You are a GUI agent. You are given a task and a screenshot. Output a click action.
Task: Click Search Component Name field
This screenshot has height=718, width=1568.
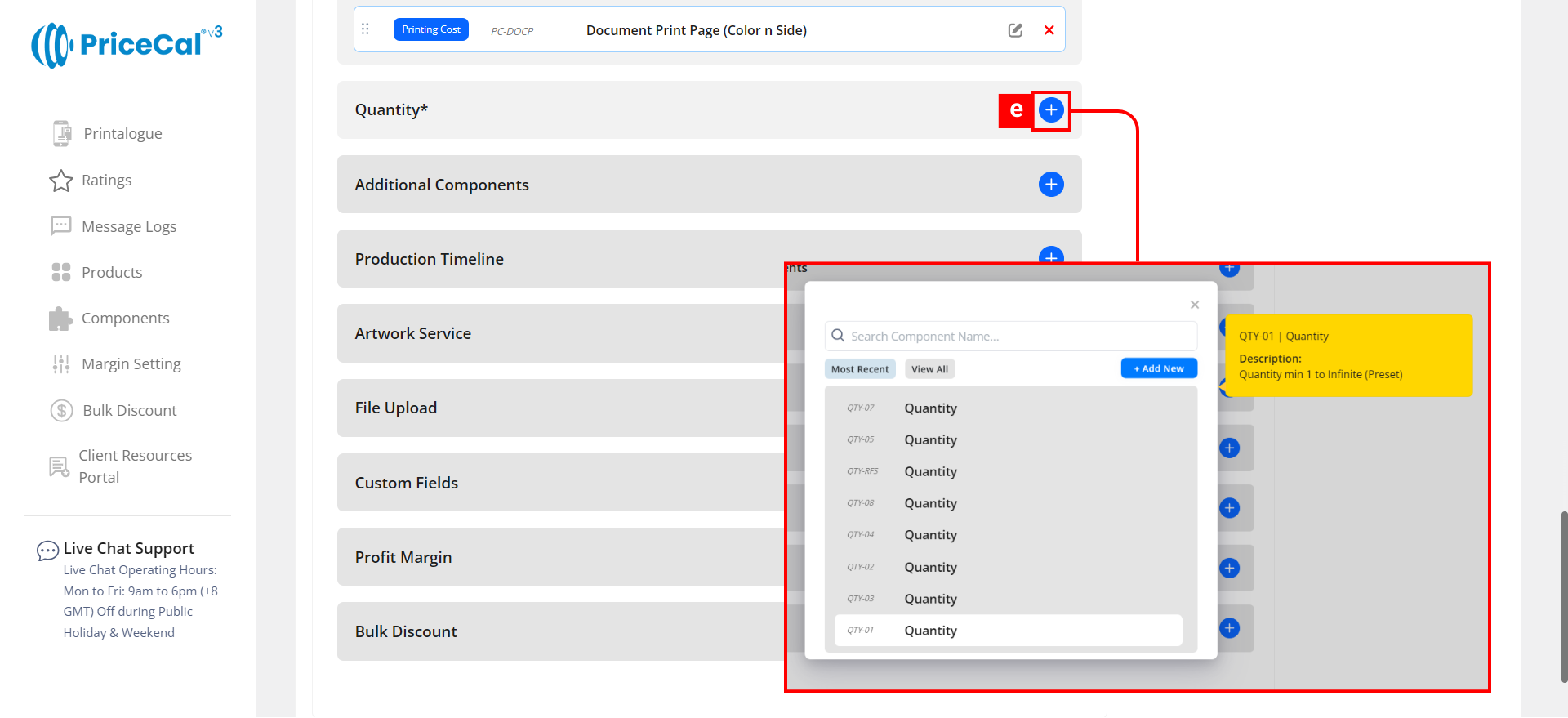(1011, 337)
